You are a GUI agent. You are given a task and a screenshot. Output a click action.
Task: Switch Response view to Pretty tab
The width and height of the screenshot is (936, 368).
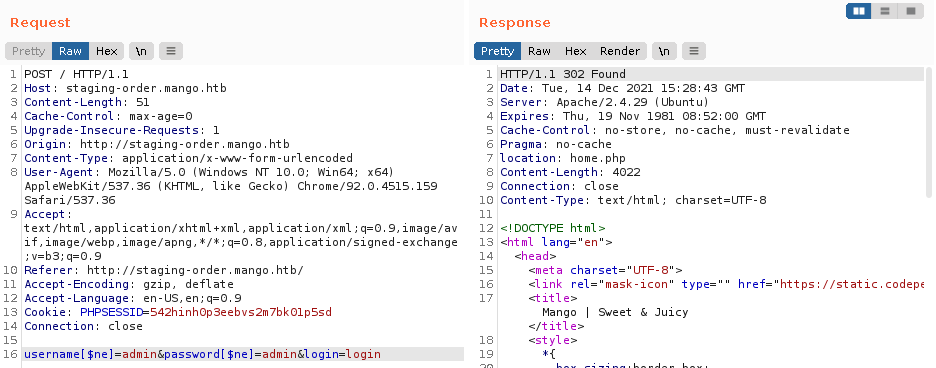(x=498, y=51)
